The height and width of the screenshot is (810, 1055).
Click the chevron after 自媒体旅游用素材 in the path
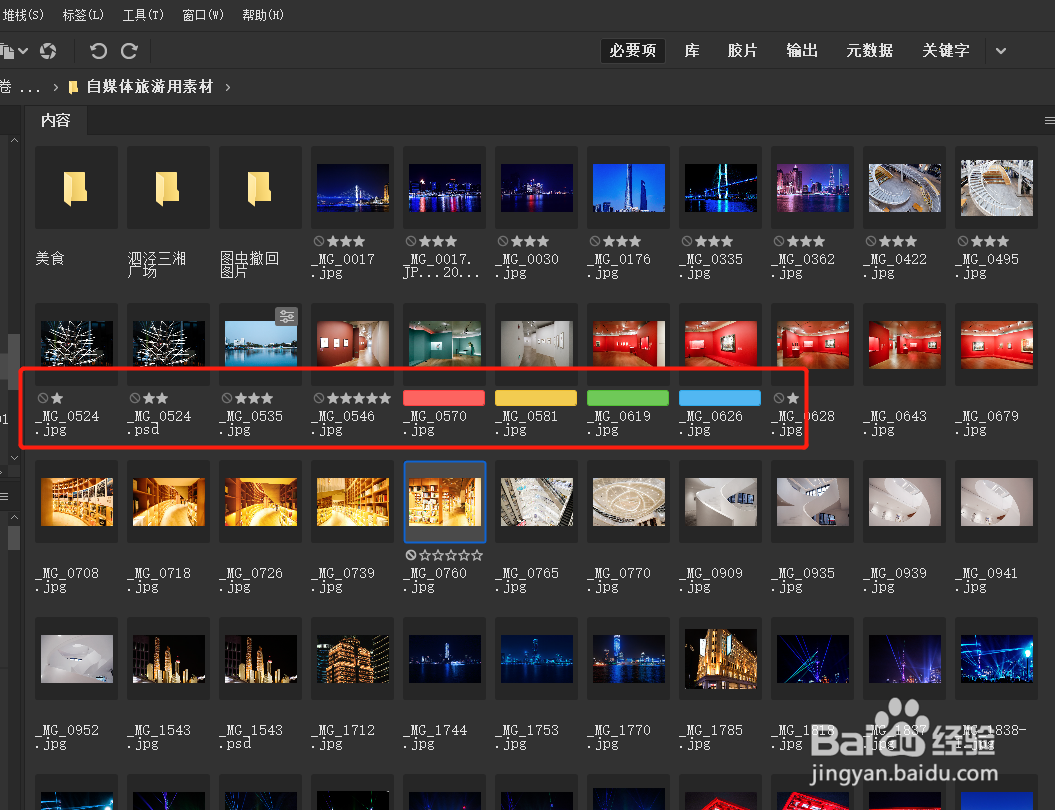coord(227,87)
